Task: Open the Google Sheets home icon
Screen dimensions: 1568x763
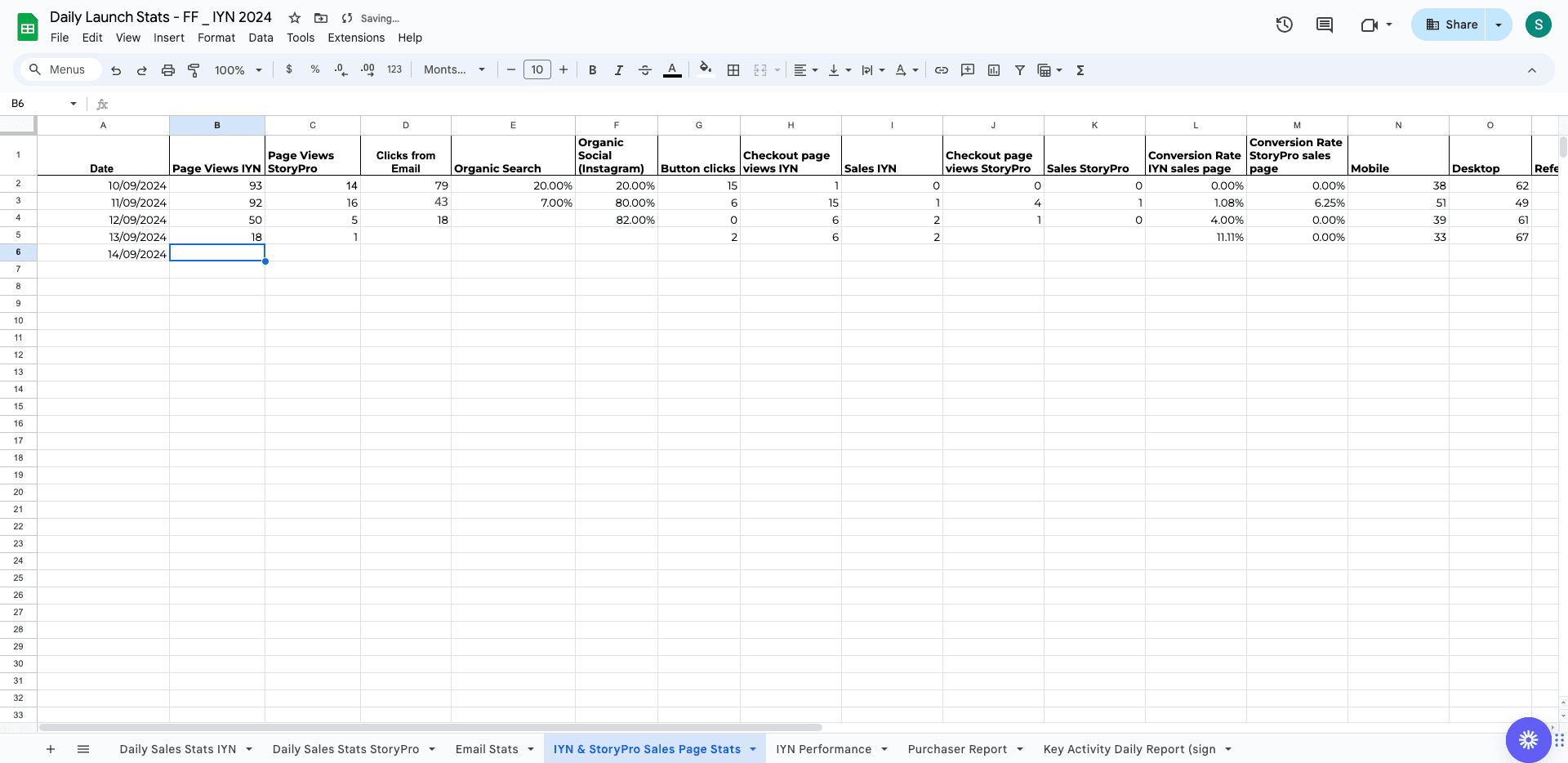Action: point(28,27)
